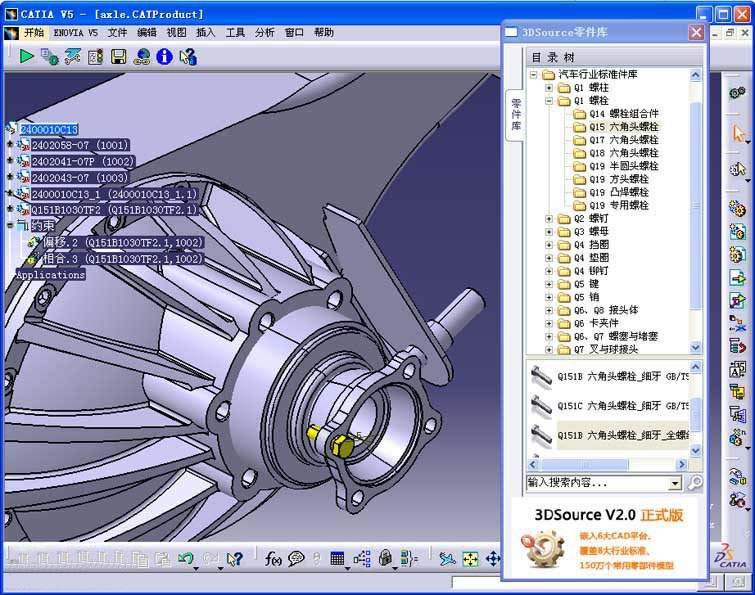Activate the Pan four-arrow icon
The image size is (755, 595).
pyautogui.click(x=493, y=559)
